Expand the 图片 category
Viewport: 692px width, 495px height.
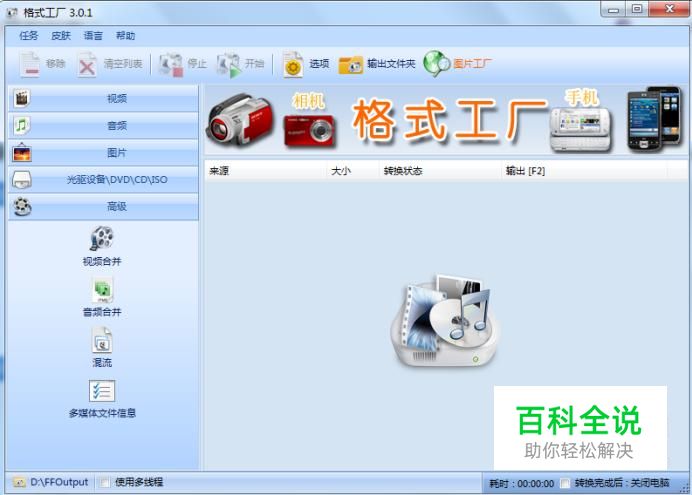103,153
